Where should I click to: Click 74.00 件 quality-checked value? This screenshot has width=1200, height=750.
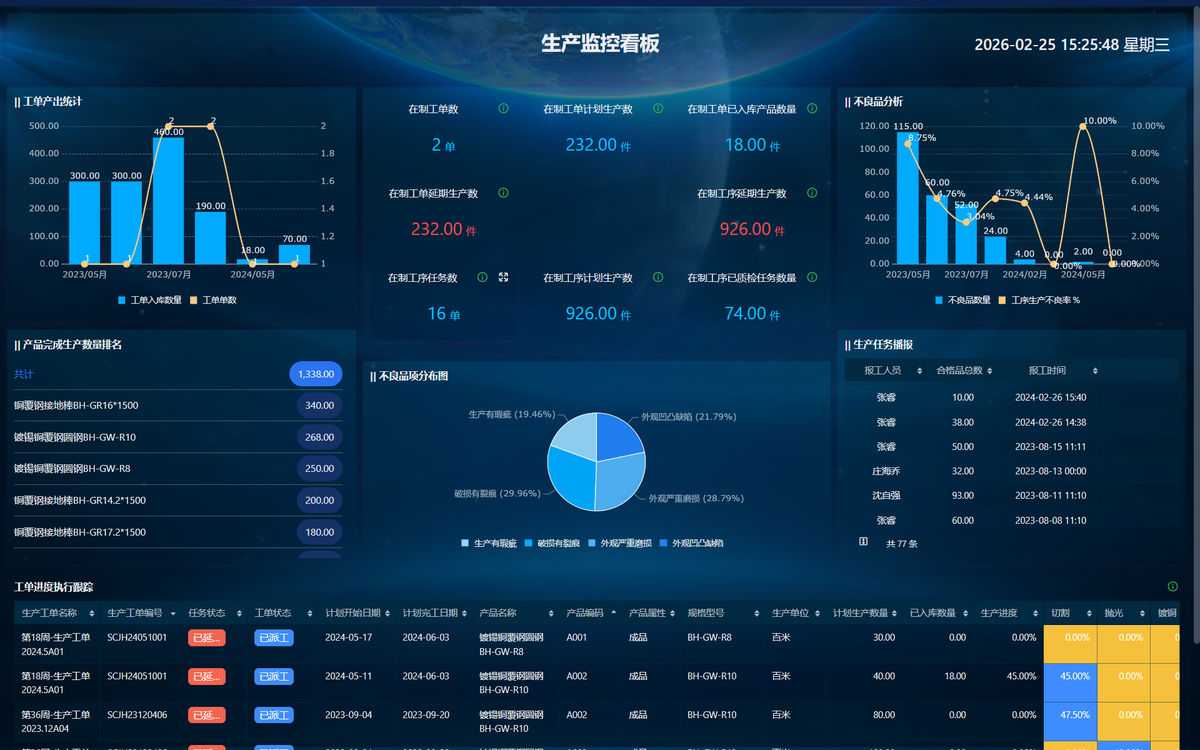pos(751,314)
